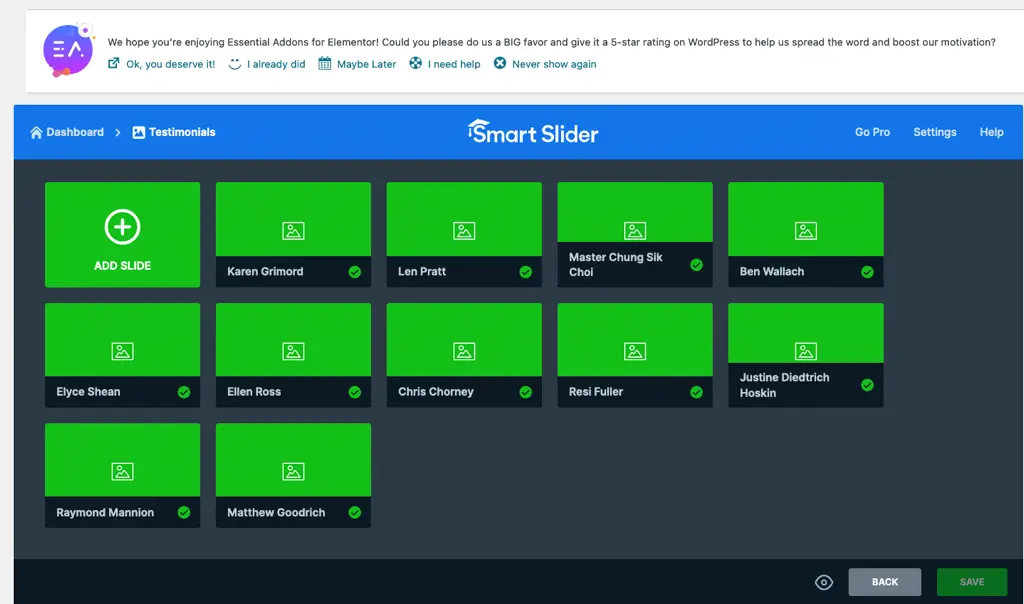The height and width of the screenshot is (604, 1024).
Task: Click the ADD SLIDE label
Action: pos(122,266)
